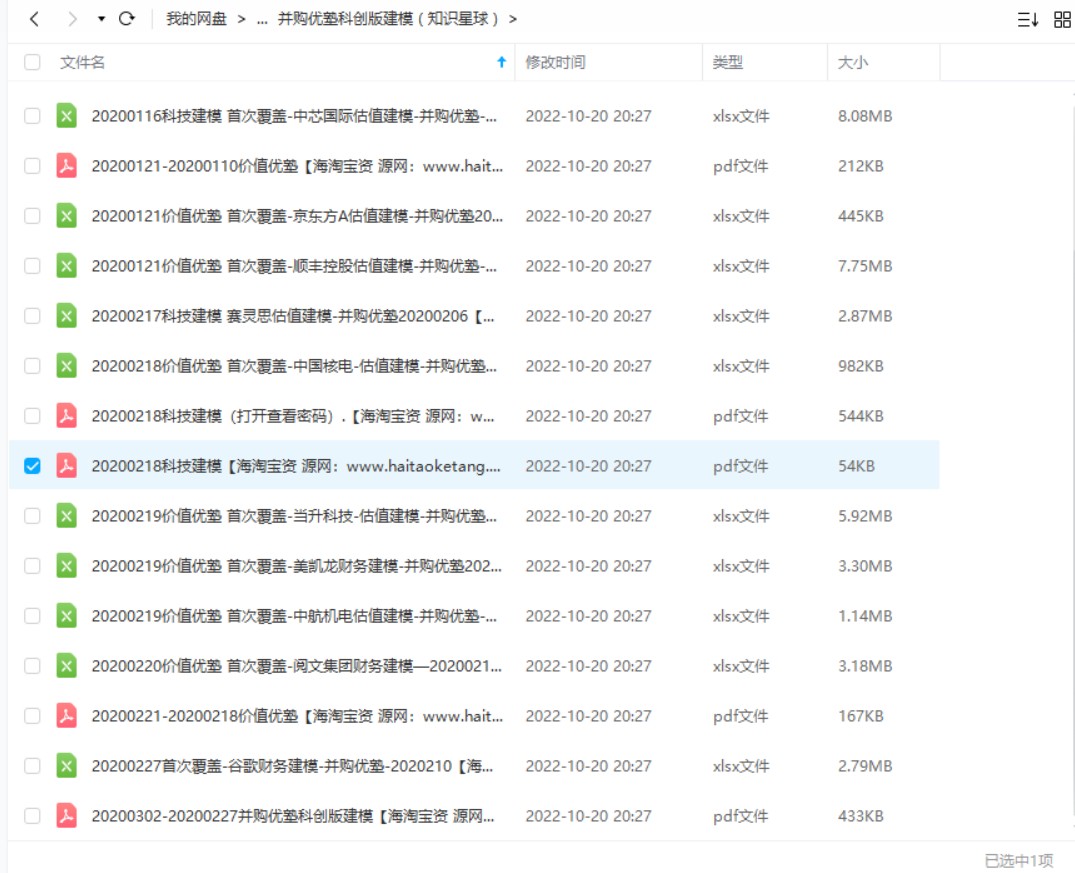Check the 中国核电 file checkbox
Image resolution: width=1075 pixels, height=873 pixels.
32,366
